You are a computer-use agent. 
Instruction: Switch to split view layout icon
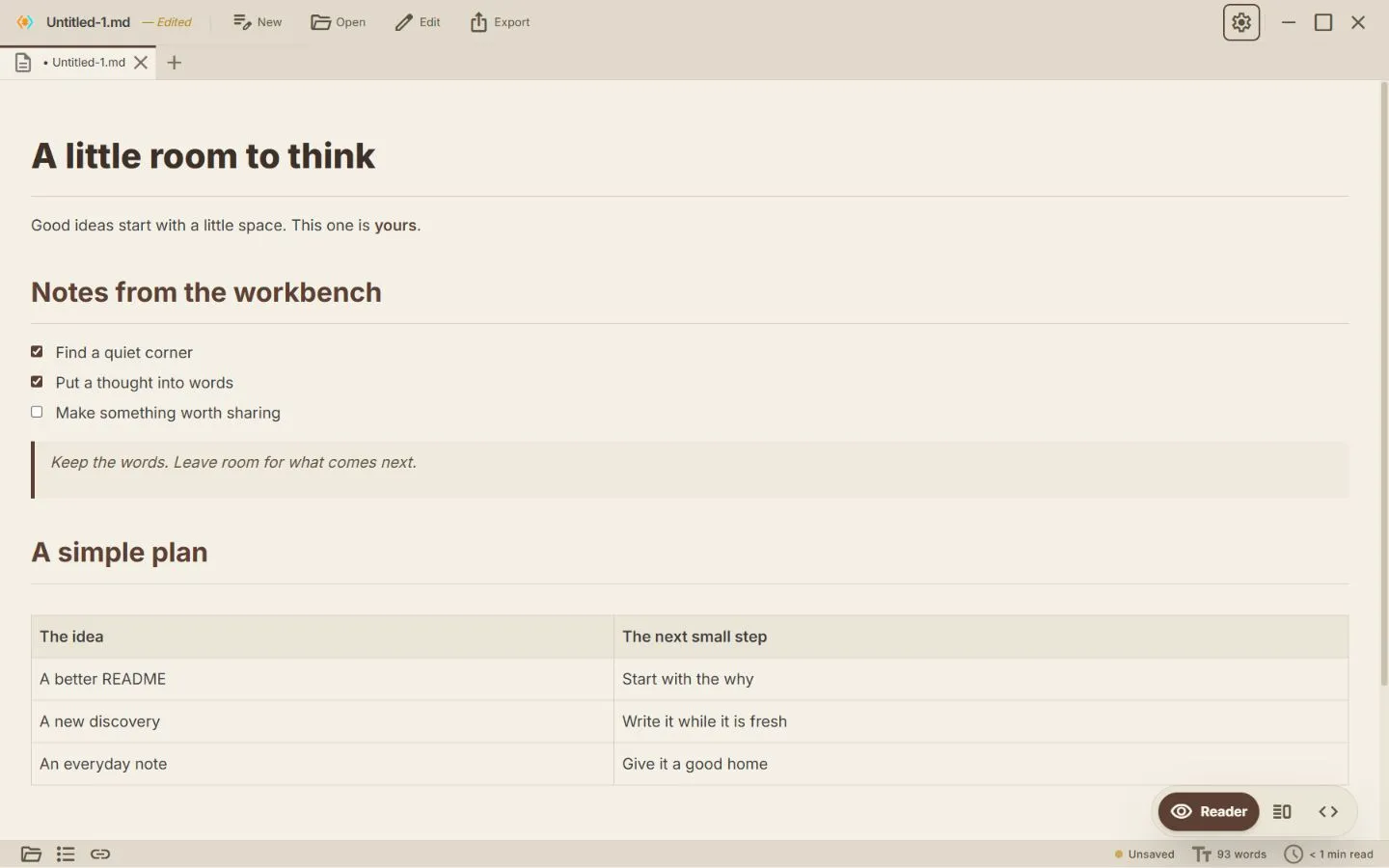point(1282,812)
